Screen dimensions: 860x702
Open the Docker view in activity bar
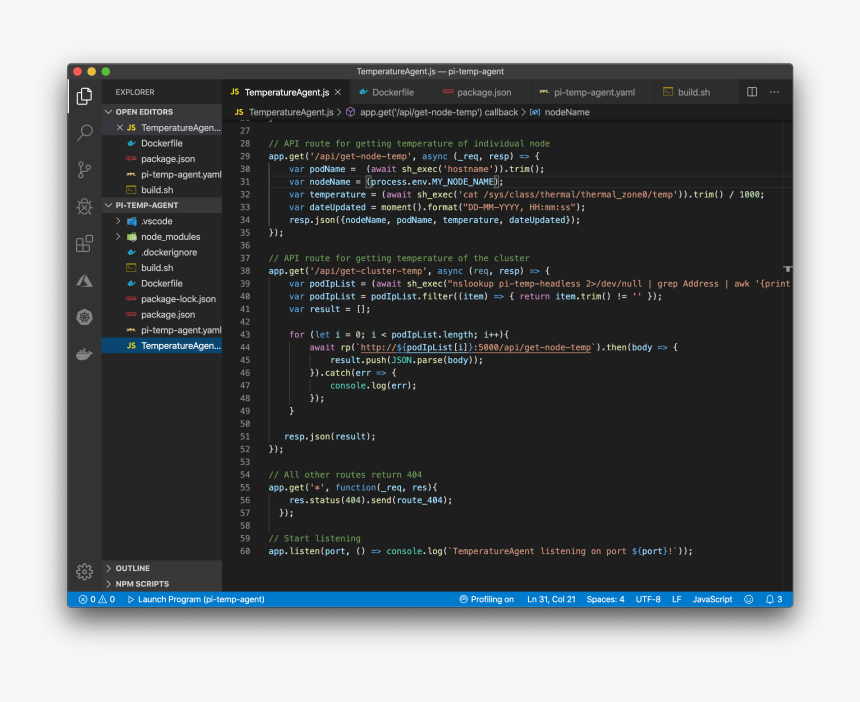pyautogui.click(x=84, y=354)
